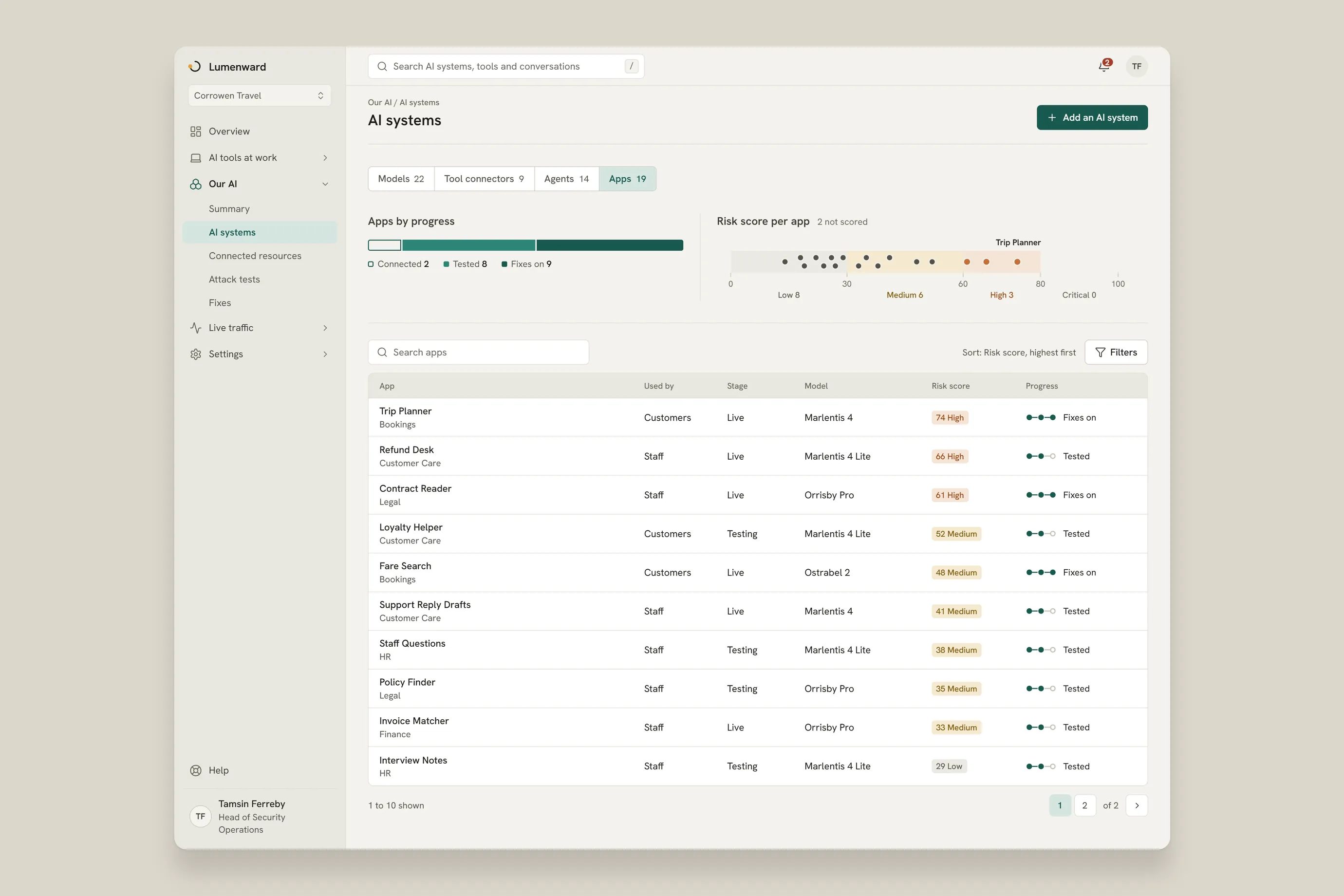This screenshot has height=896, width=1344.
Task: Click the Trip Planner dot in risk chart
Action: pyautogui.click(x=1017, y=261)
